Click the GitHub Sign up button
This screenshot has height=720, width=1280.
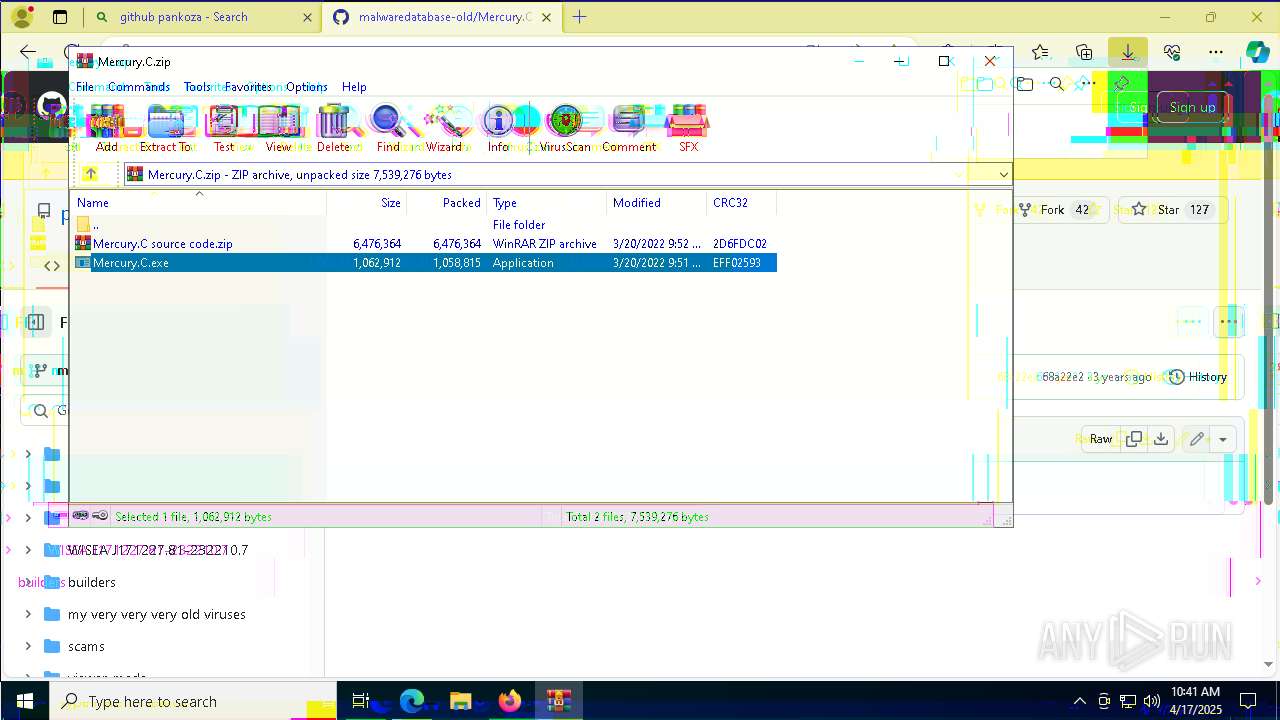1193,107
